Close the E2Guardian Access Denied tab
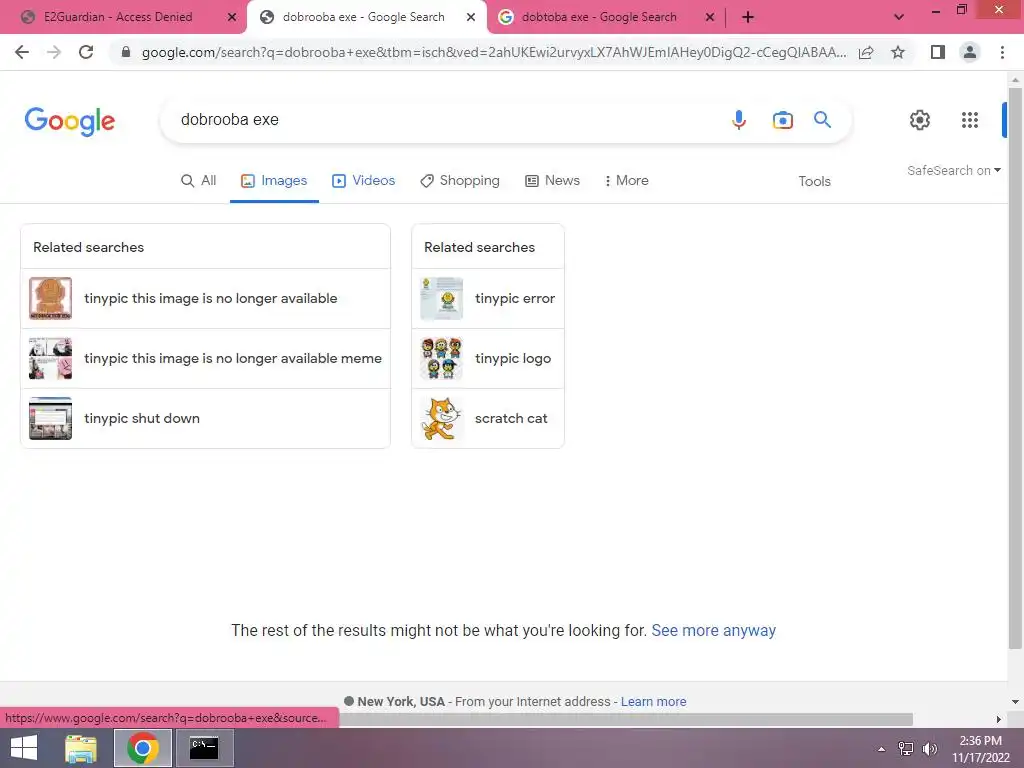1024x768 pixels. pyautogui.click(x=232, y=17)
